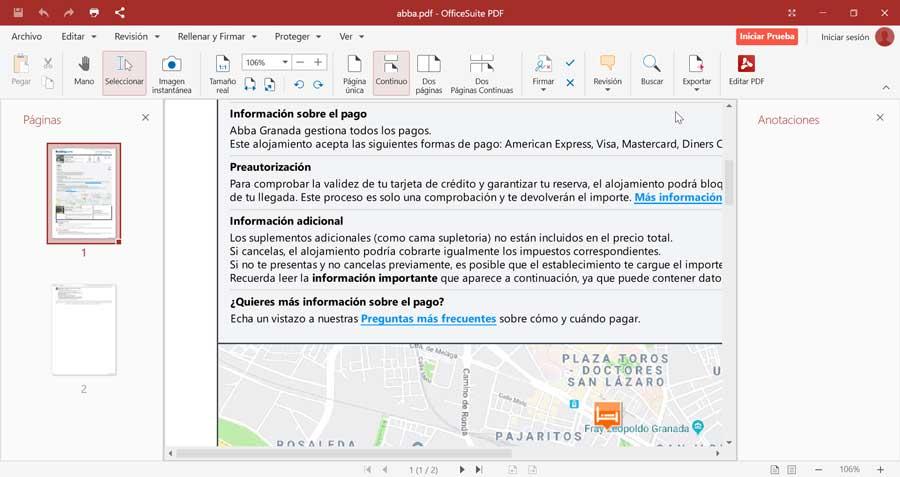Screen dimensions: 900x477
Task: Open the Más información link
Action: 678,197
